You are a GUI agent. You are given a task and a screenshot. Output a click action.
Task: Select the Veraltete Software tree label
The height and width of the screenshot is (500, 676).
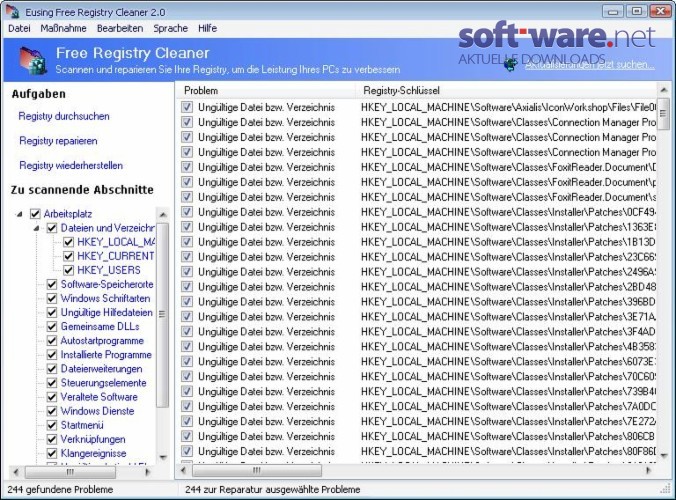point(99,397)
